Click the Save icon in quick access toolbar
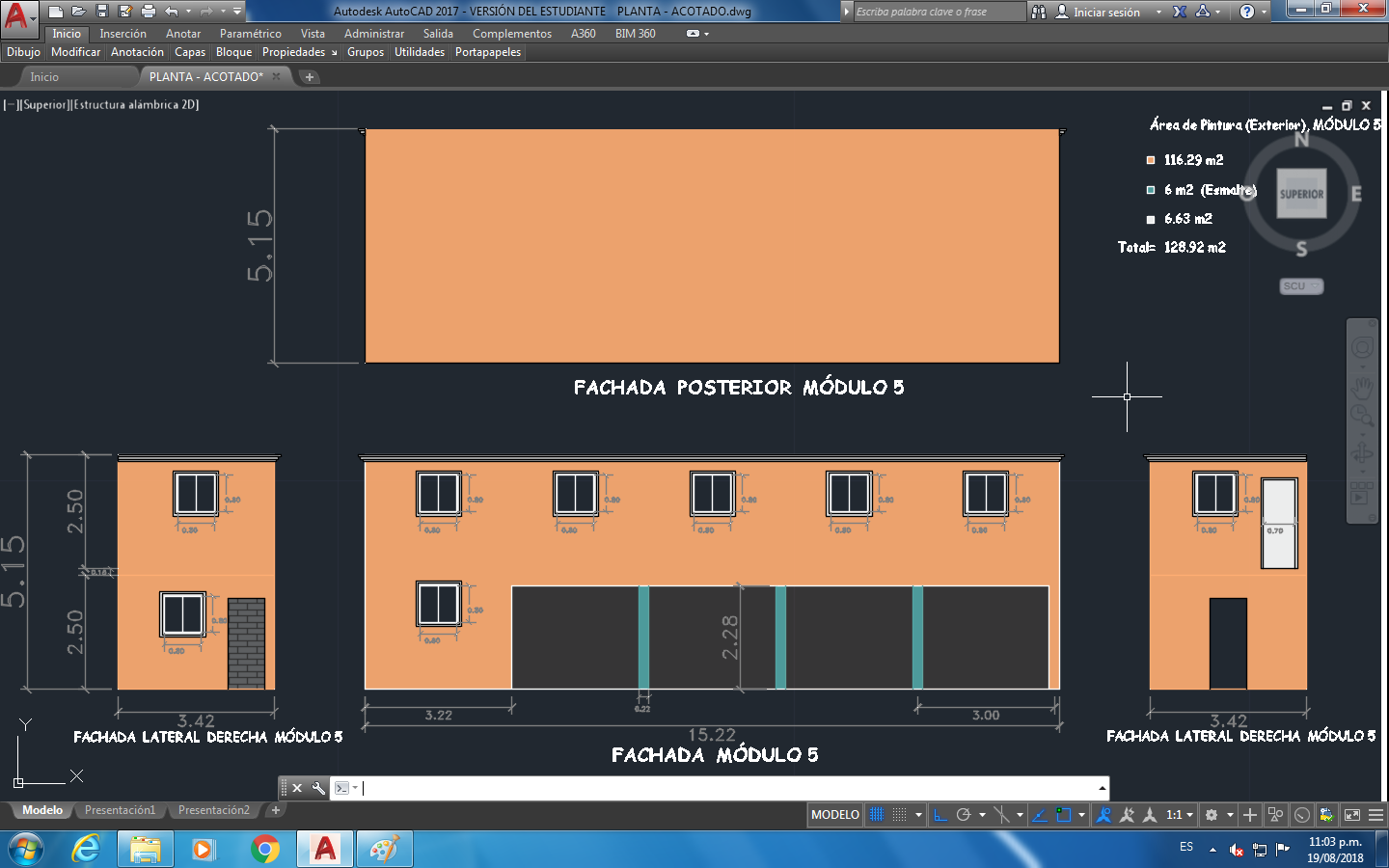 point(102,12)
